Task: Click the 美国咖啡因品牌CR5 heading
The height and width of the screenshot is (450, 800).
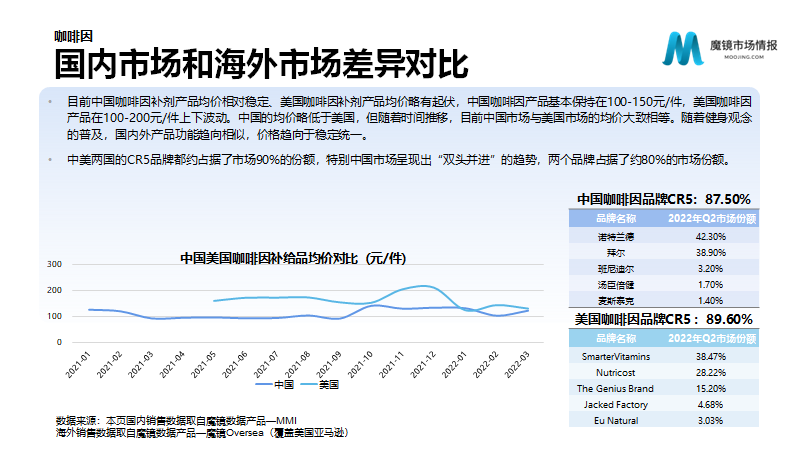Action: click(664, 319)
